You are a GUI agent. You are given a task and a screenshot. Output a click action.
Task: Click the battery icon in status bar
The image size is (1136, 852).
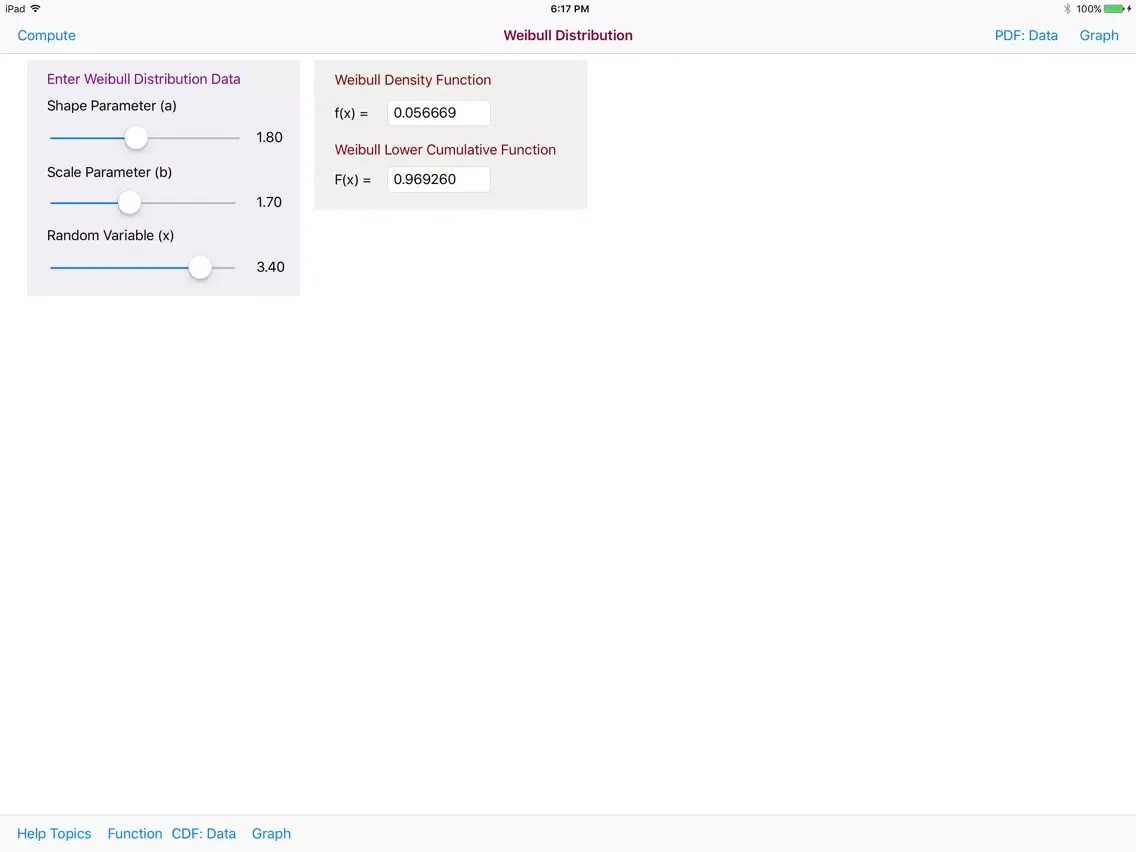1114,9
